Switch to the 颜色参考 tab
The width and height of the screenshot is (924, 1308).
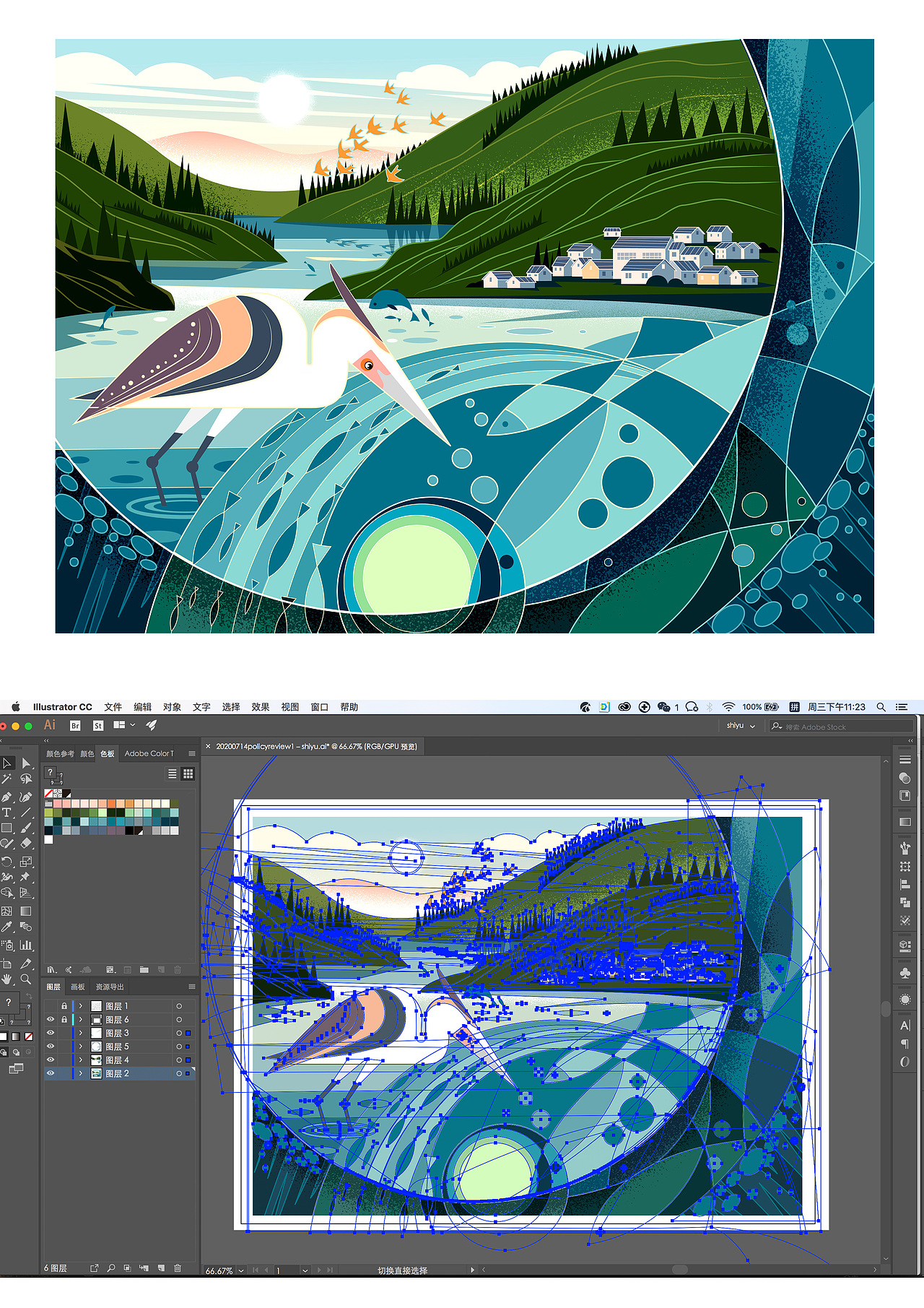(61, 753)
